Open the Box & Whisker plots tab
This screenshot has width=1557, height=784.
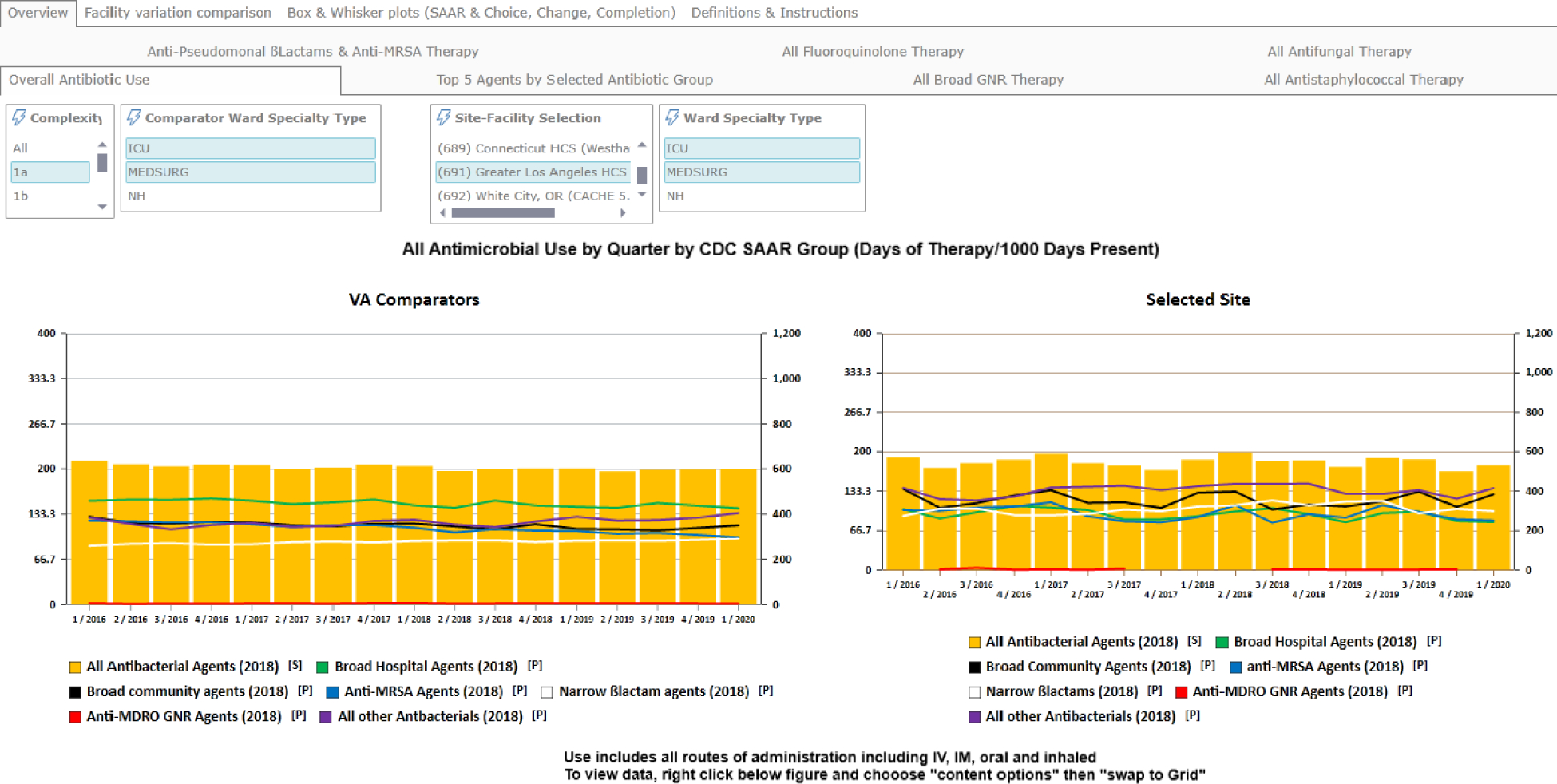click(x=481, y=13)
